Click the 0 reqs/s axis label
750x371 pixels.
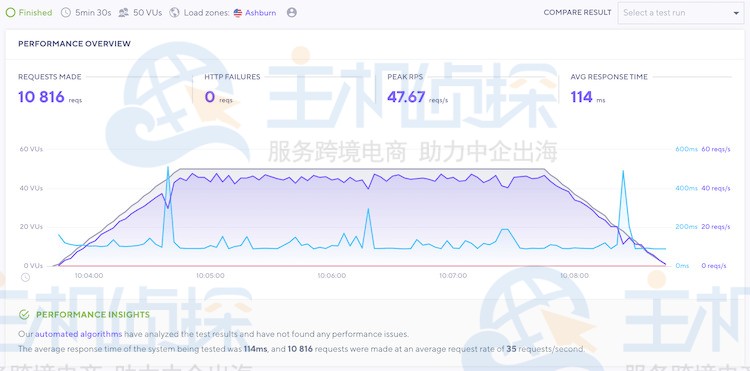click(x=714, y=265)
